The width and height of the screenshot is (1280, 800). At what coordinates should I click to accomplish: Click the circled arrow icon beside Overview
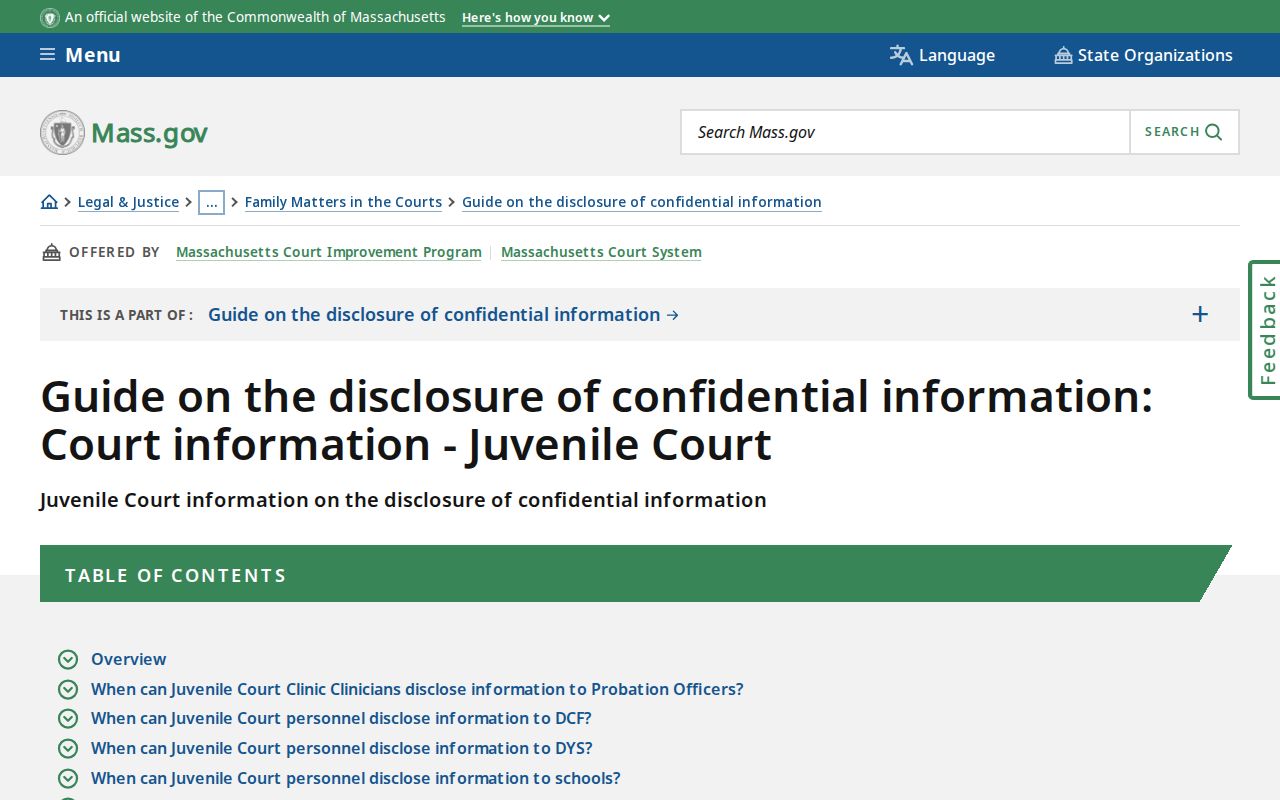68,659
